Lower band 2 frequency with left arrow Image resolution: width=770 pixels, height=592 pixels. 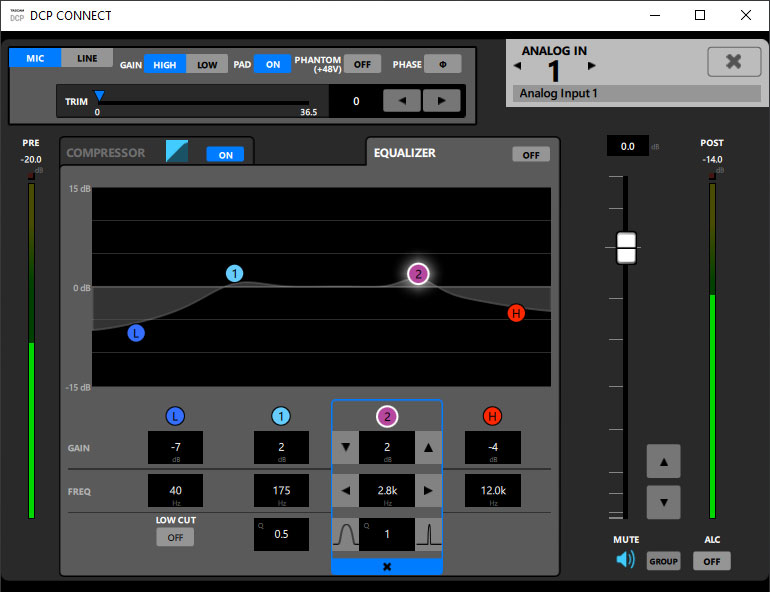point(346,490)
